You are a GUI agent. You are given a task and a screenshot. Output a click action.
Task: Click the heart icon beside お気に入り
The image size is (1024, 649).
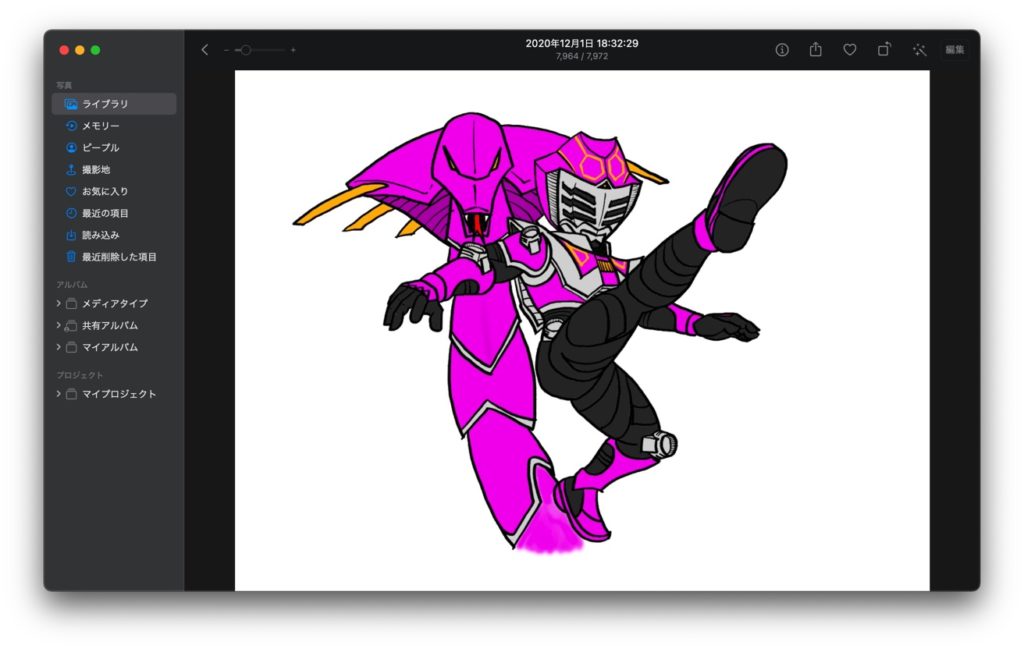click(x=71, y=191)
